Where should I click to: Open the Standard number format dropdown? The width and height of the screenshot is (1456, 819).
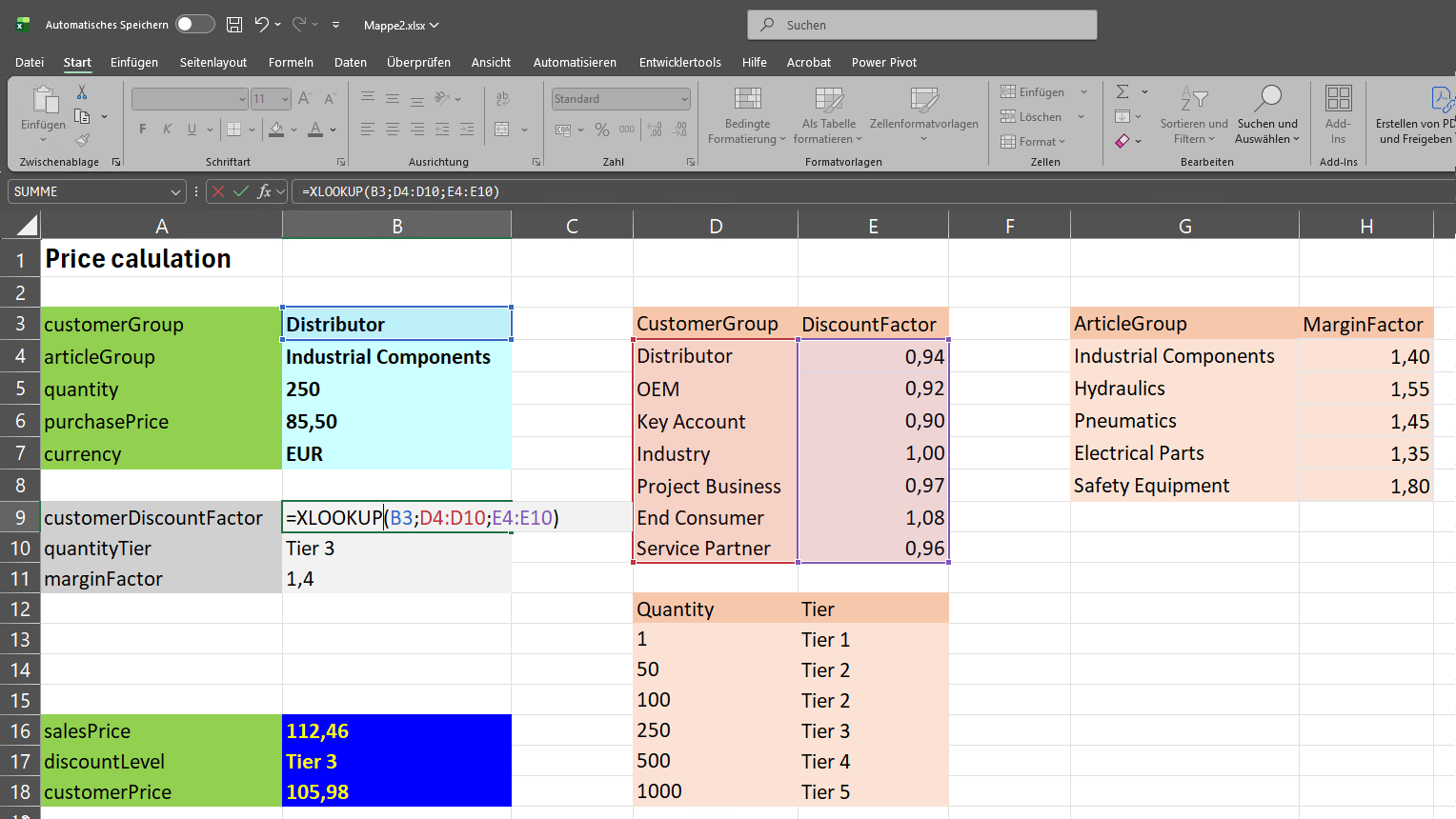684,99
